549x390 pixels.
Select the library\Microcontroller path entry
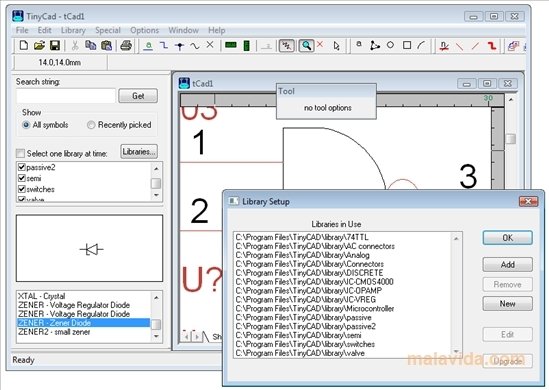point(315,308)
